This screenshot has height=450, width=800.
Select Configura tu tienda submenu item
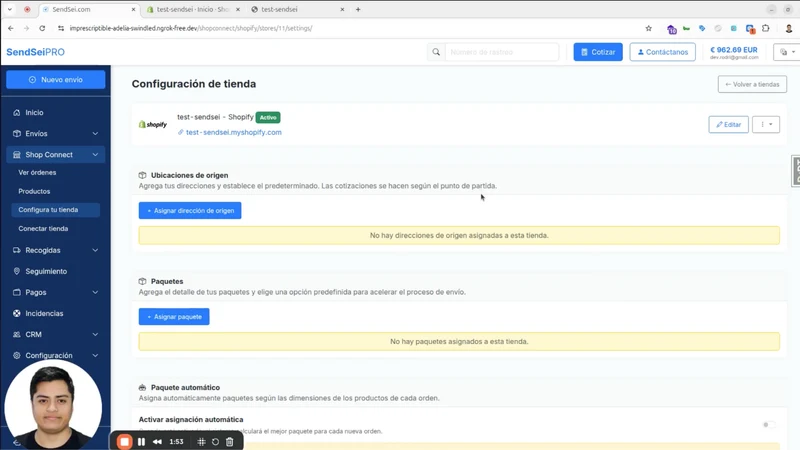pyautogui.click(x=56, y=210)
